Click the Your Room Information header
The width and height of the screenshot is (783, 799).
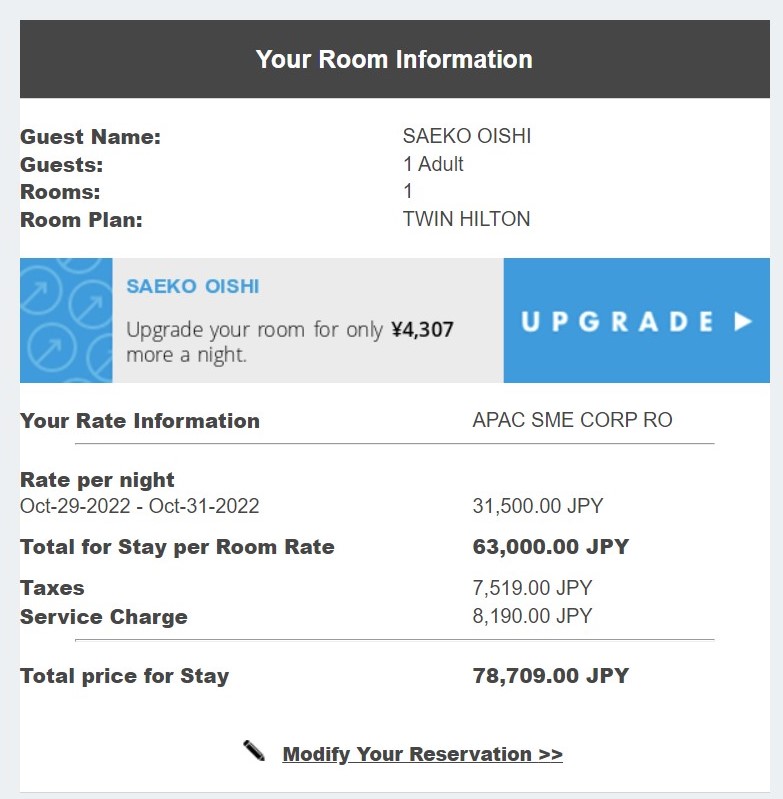coord(394,59)
